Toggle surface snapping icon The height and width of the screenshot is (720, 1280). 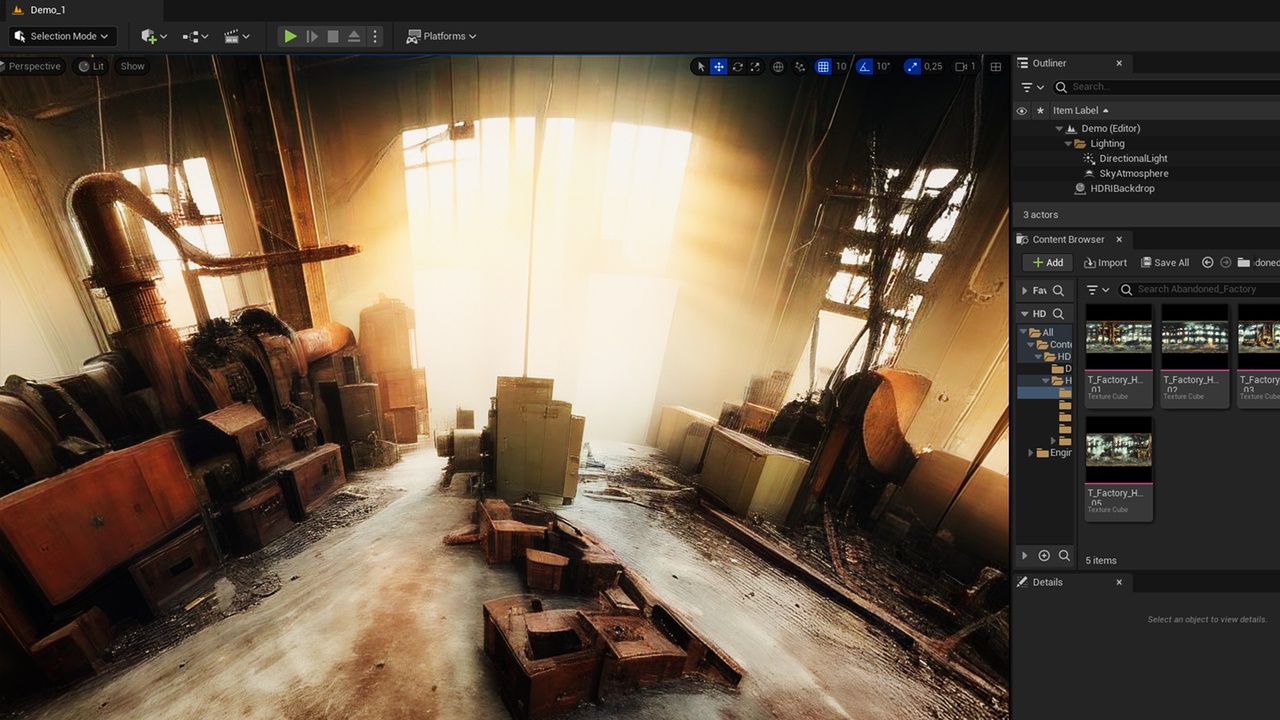[800, 67]
